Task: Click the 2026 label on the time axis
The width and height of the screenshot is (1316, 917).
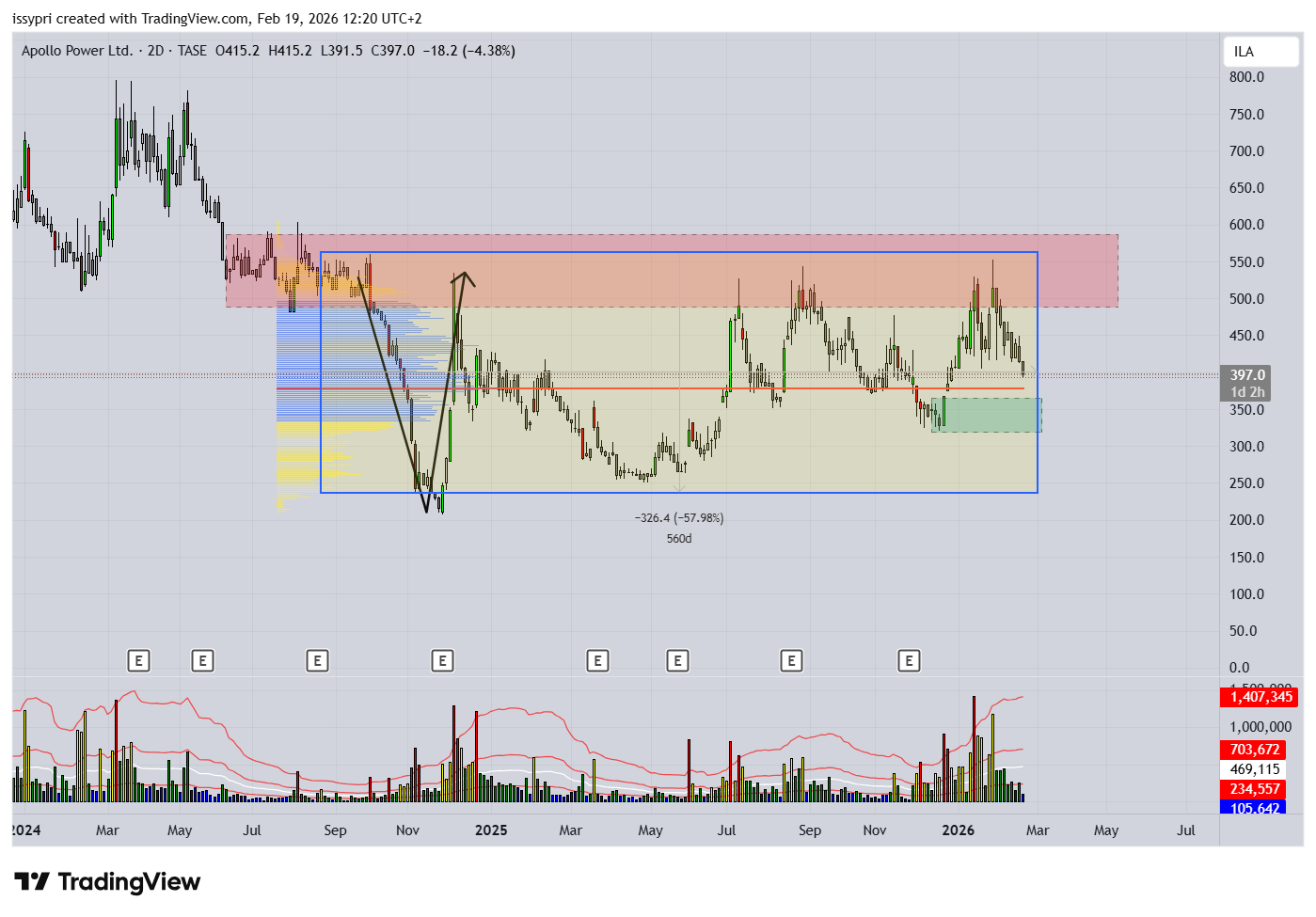Action: tap(959, 830)
